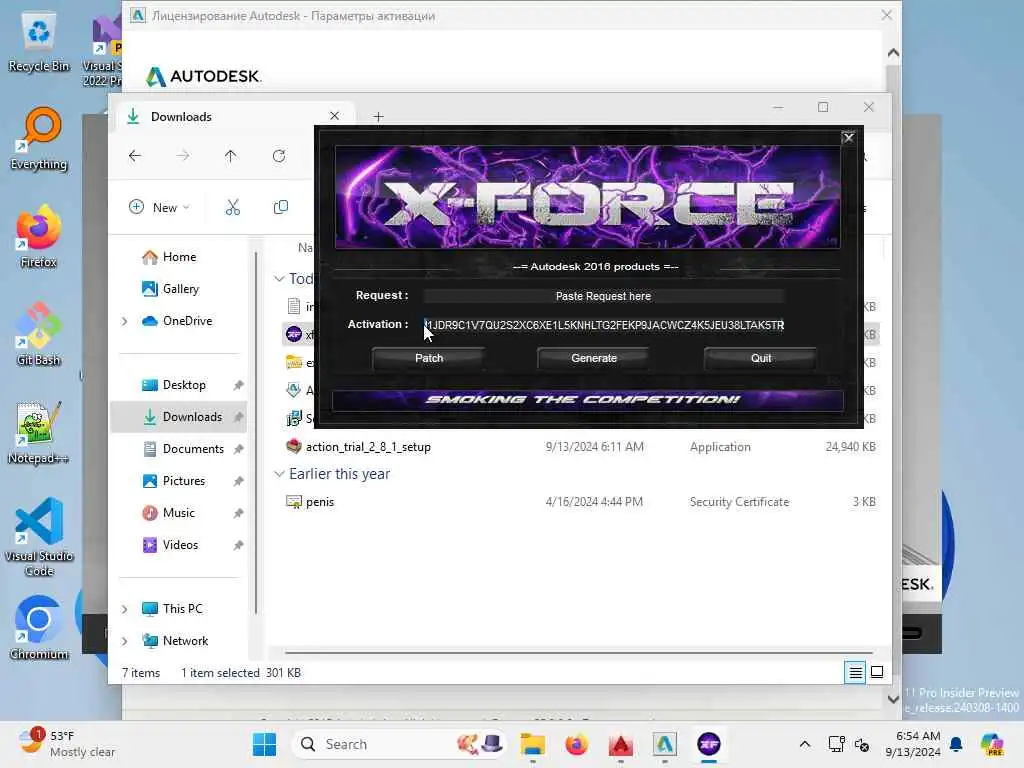Screen dimensions: 1024x768
Task: Click the pin icon beside Pictures
Action: 238,481
